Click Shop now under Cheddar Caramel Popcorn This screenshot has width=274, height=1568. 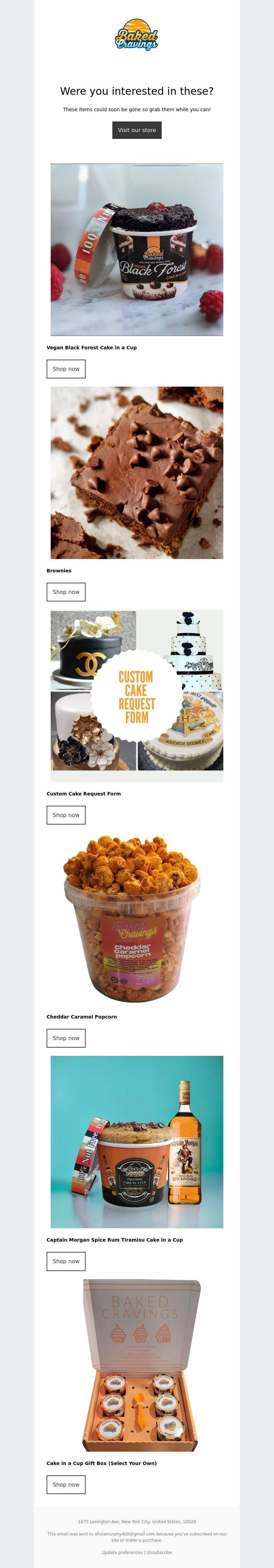pos(66,1038)
